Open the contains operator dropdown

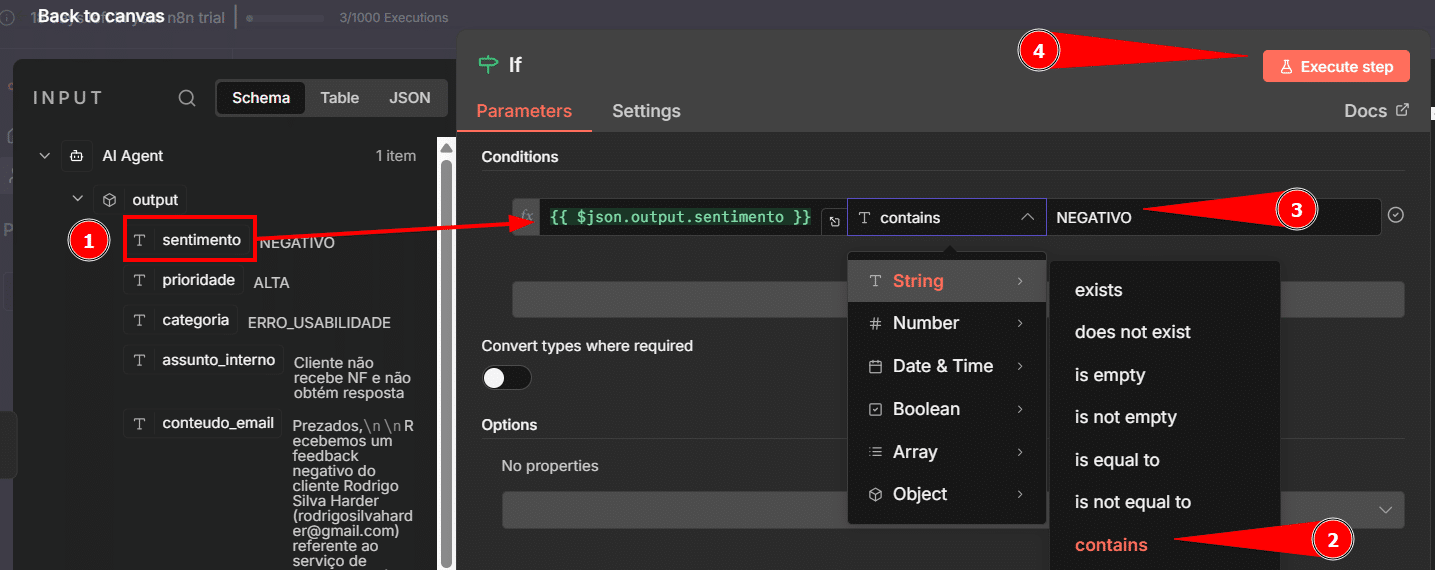point(946,217)
